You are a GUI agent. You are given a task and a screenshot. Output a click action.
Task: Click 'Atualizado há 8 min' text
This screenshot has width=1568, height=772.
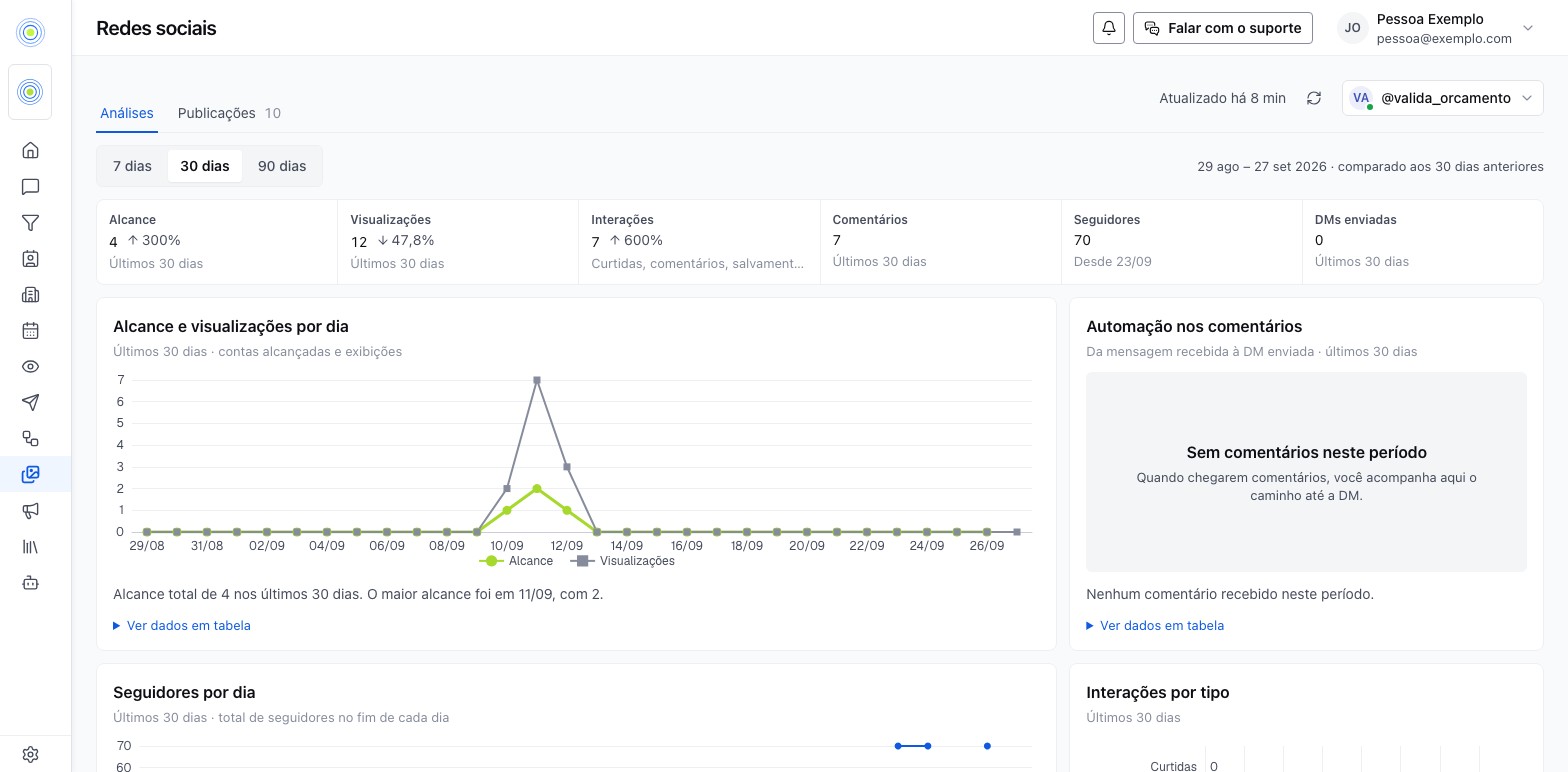tap(1222, 98)
